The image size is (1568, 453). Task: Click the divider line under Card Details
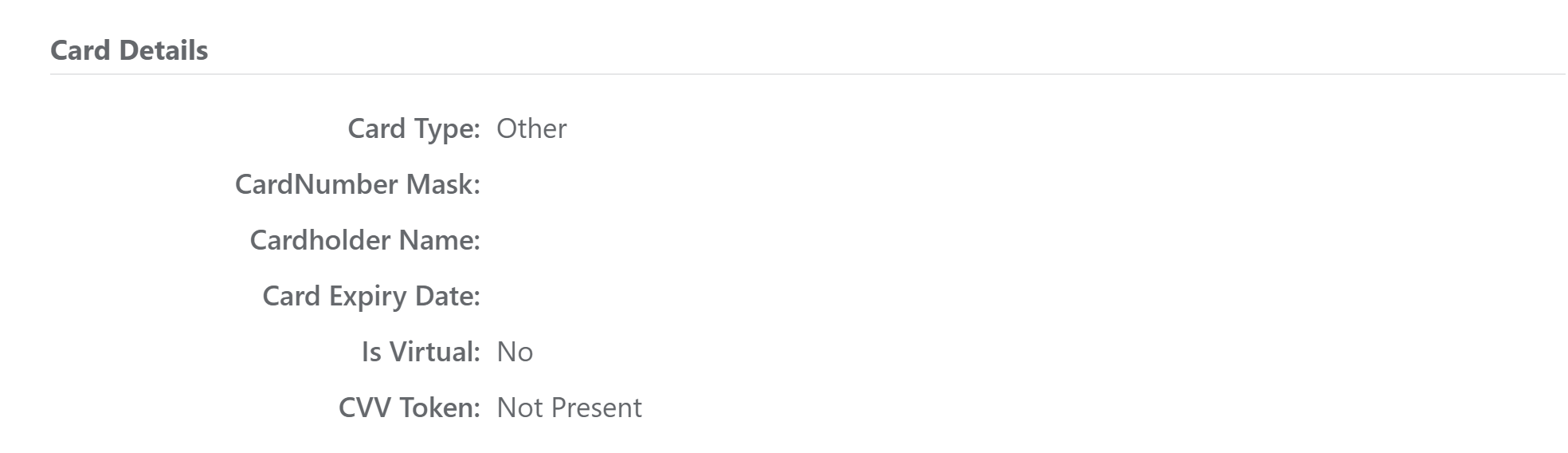point(807,74)
